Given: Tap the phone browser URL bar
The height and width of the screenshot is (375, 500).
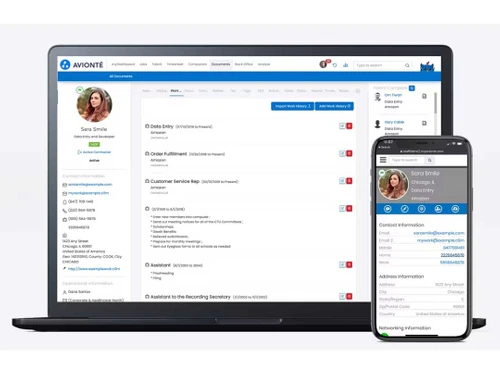Looking at the screenshot, I should (x=422, y=151).
